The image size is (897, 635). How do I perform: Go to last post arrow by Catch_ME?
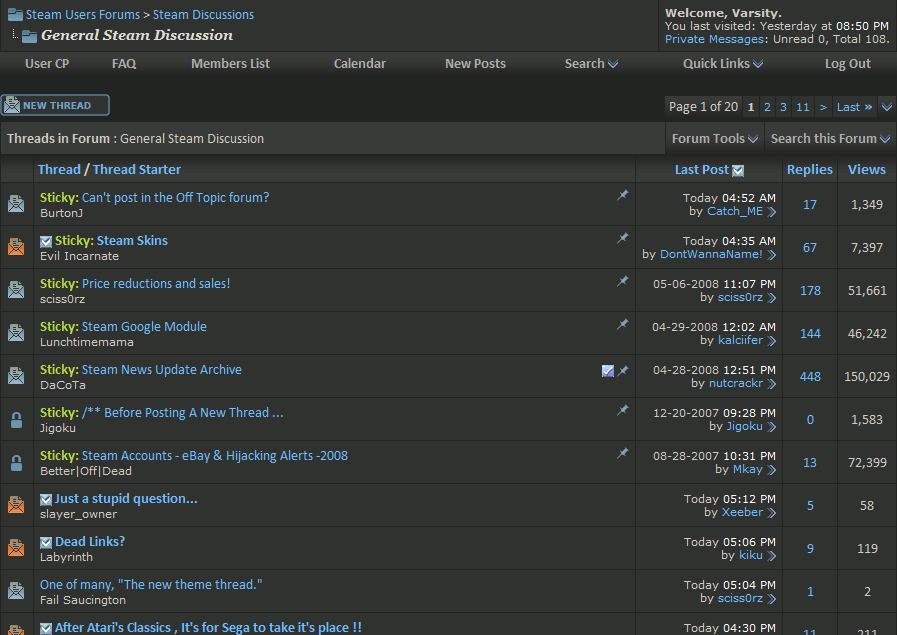[771, 212]
